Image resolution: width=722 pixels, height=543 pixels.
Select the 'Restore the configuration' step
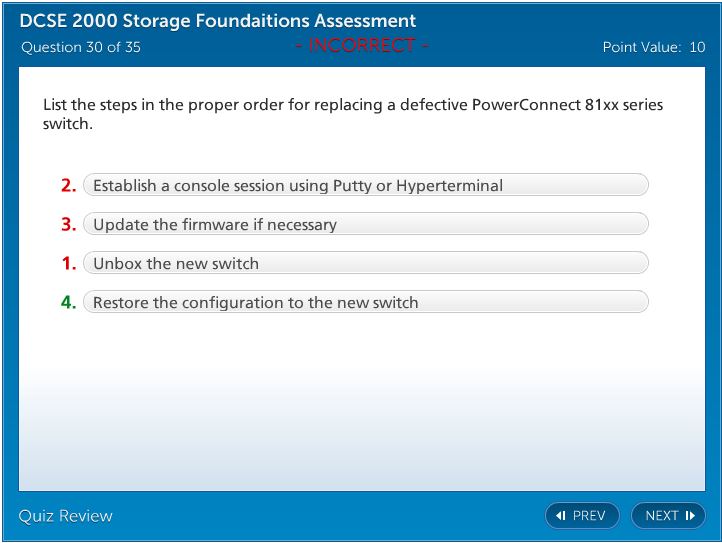tap(366, 302)
